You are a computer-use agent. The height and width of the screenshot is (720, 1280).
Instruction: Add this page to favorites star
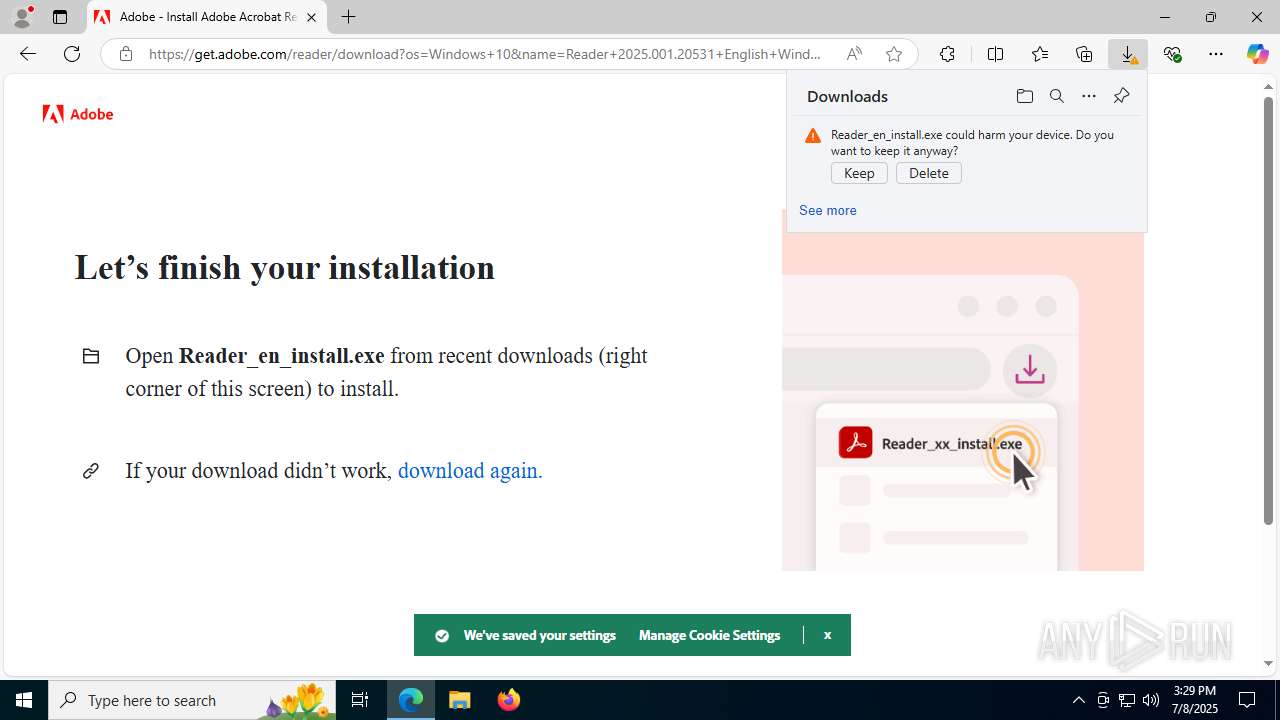click(894, 54)
